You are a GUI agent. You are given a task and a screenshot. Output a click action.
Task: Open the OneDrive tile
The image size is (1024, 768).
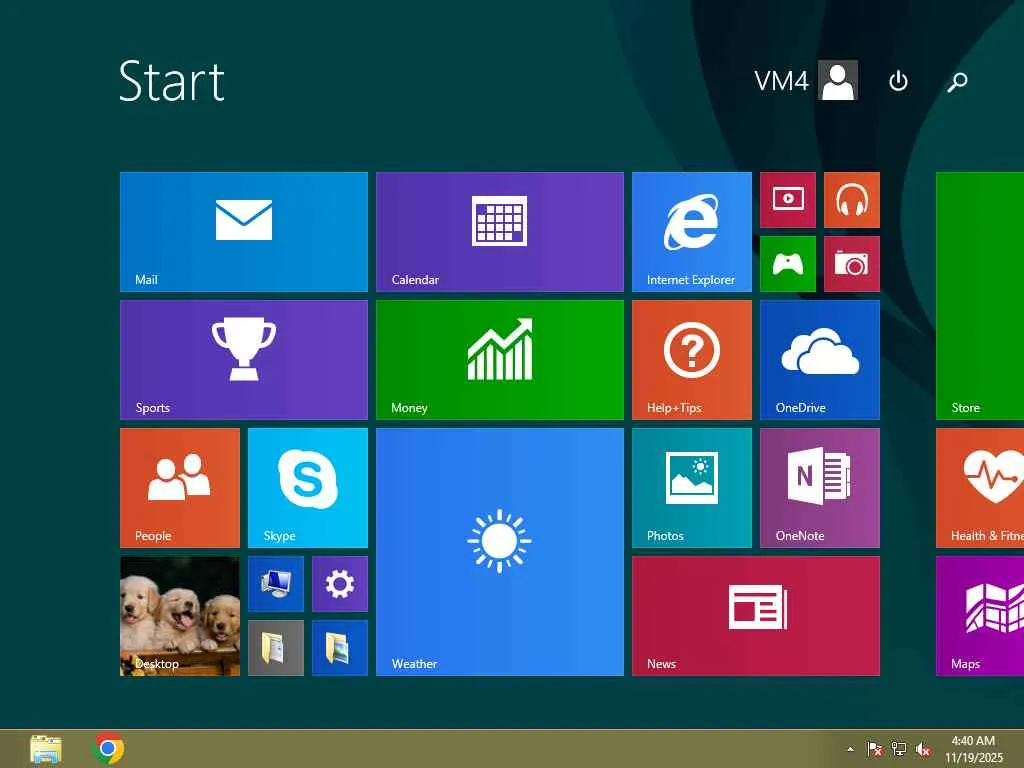(820, 360)
